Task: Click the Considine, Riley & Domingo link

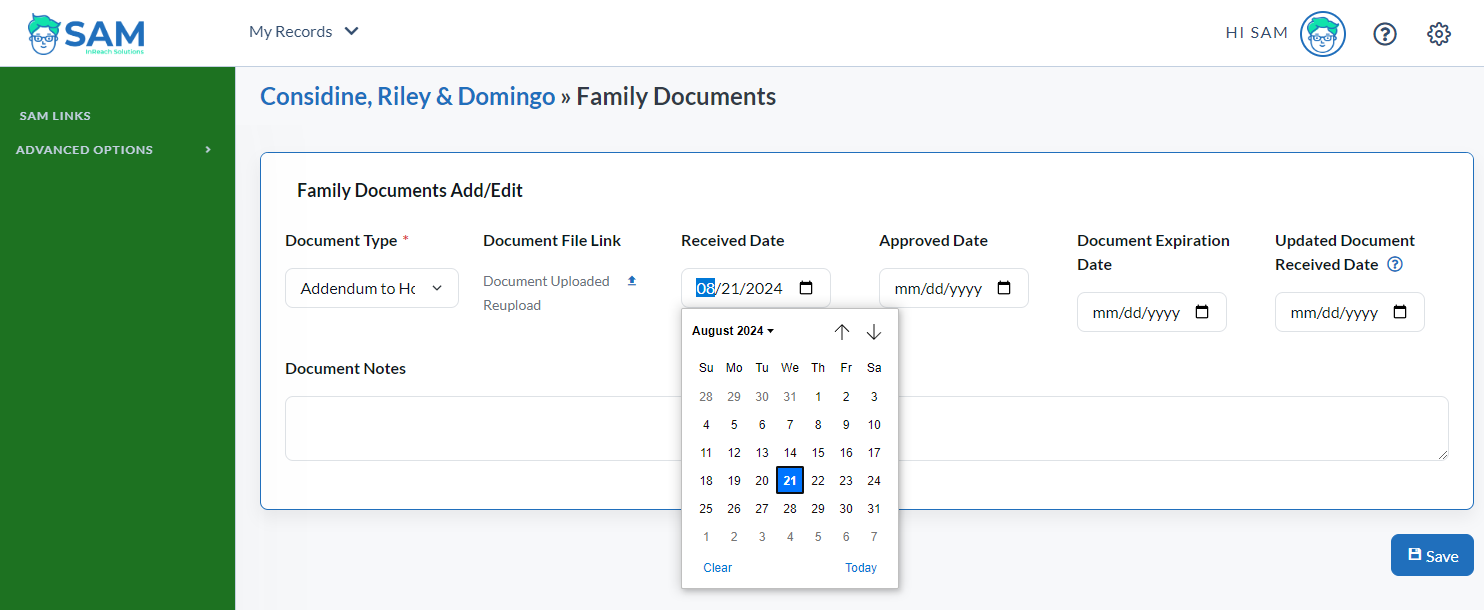Action: [407, 97]
